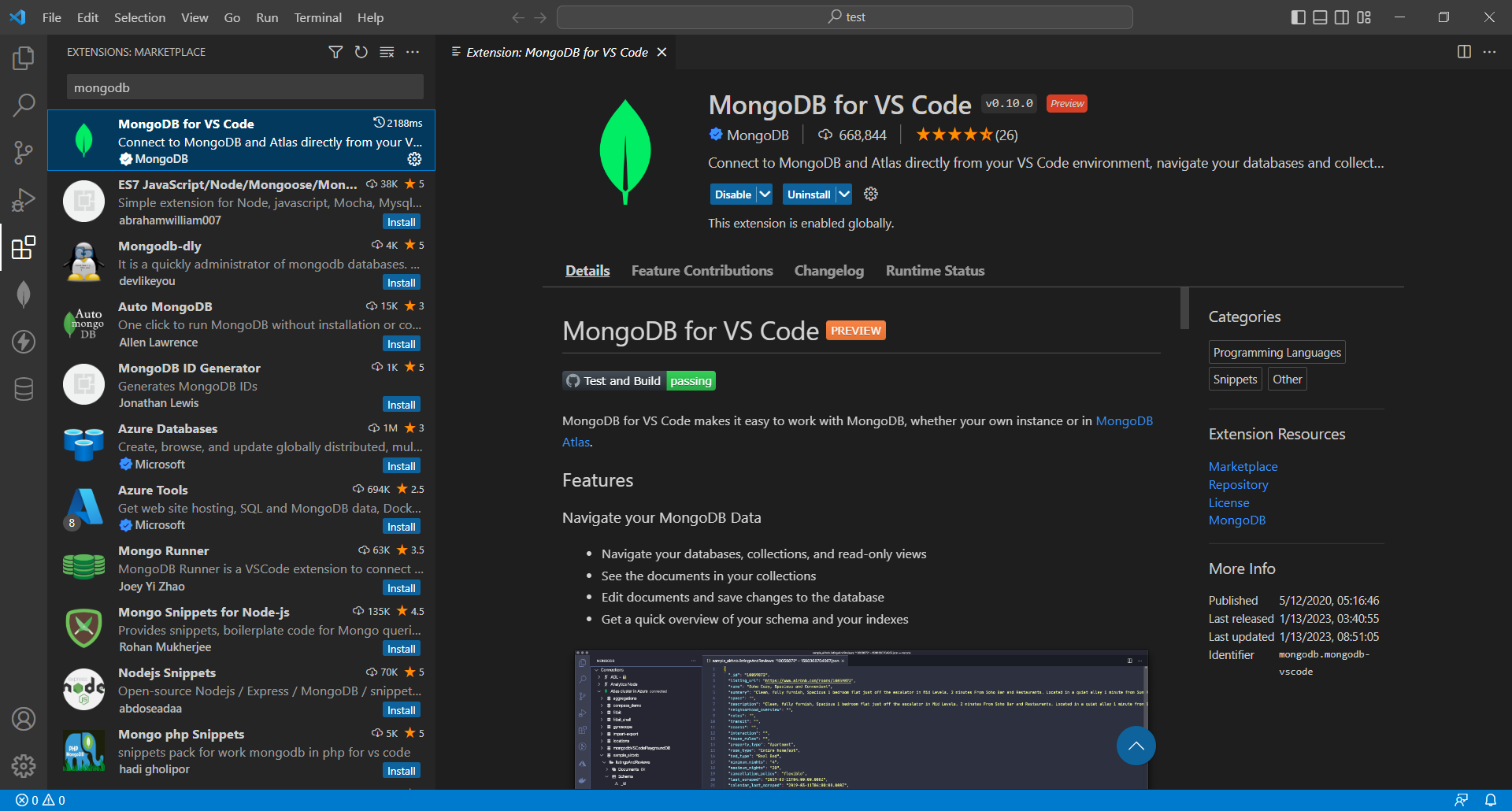
Task: Open Views and More Actions in Extensions sidebar
Action: click(x=413, y=52)
